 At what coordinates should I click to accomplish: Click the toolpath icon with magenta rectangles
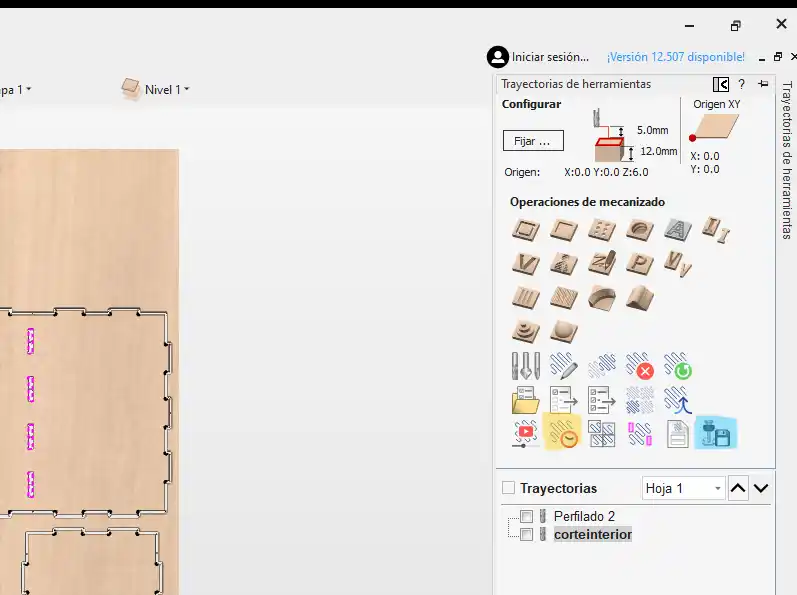(640, 434)
